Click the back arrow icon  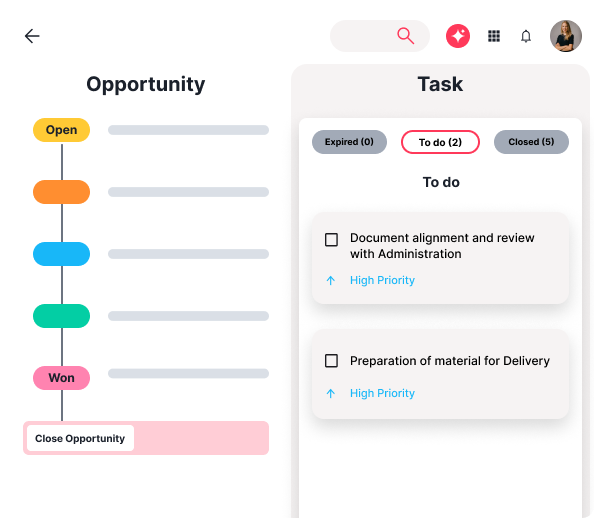32,36
